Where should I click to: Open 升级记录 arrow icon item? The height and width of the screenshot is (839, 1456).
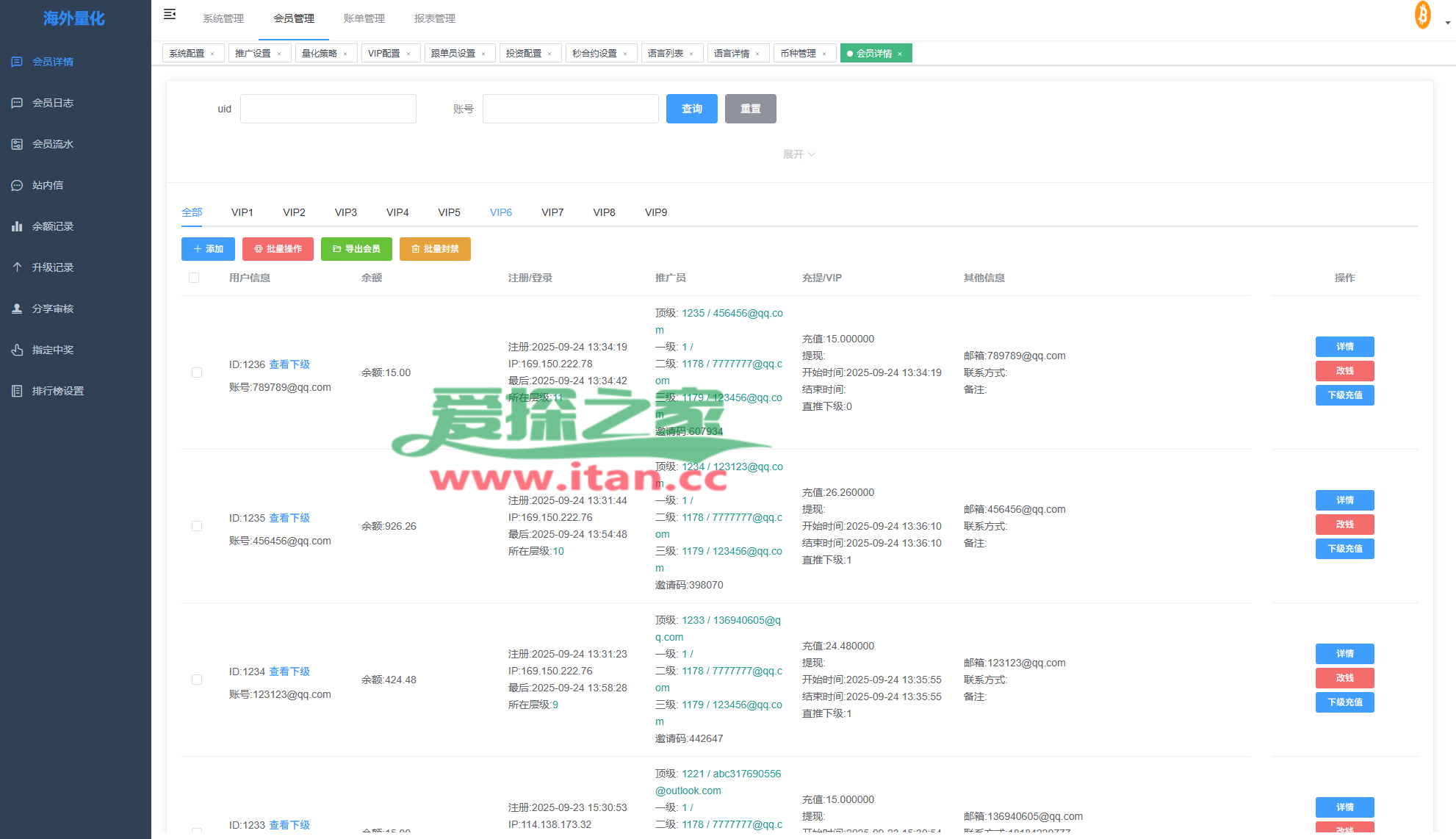pyautogui.click(x=53, y=267)
